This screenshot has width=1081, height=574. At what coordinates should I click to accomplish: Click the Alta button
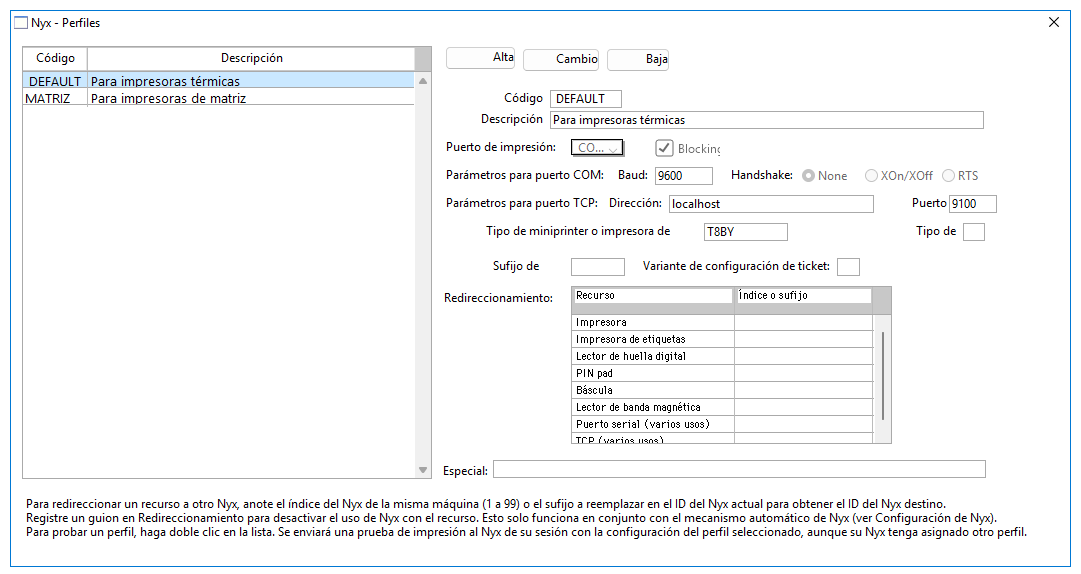[x=481, y=58]
